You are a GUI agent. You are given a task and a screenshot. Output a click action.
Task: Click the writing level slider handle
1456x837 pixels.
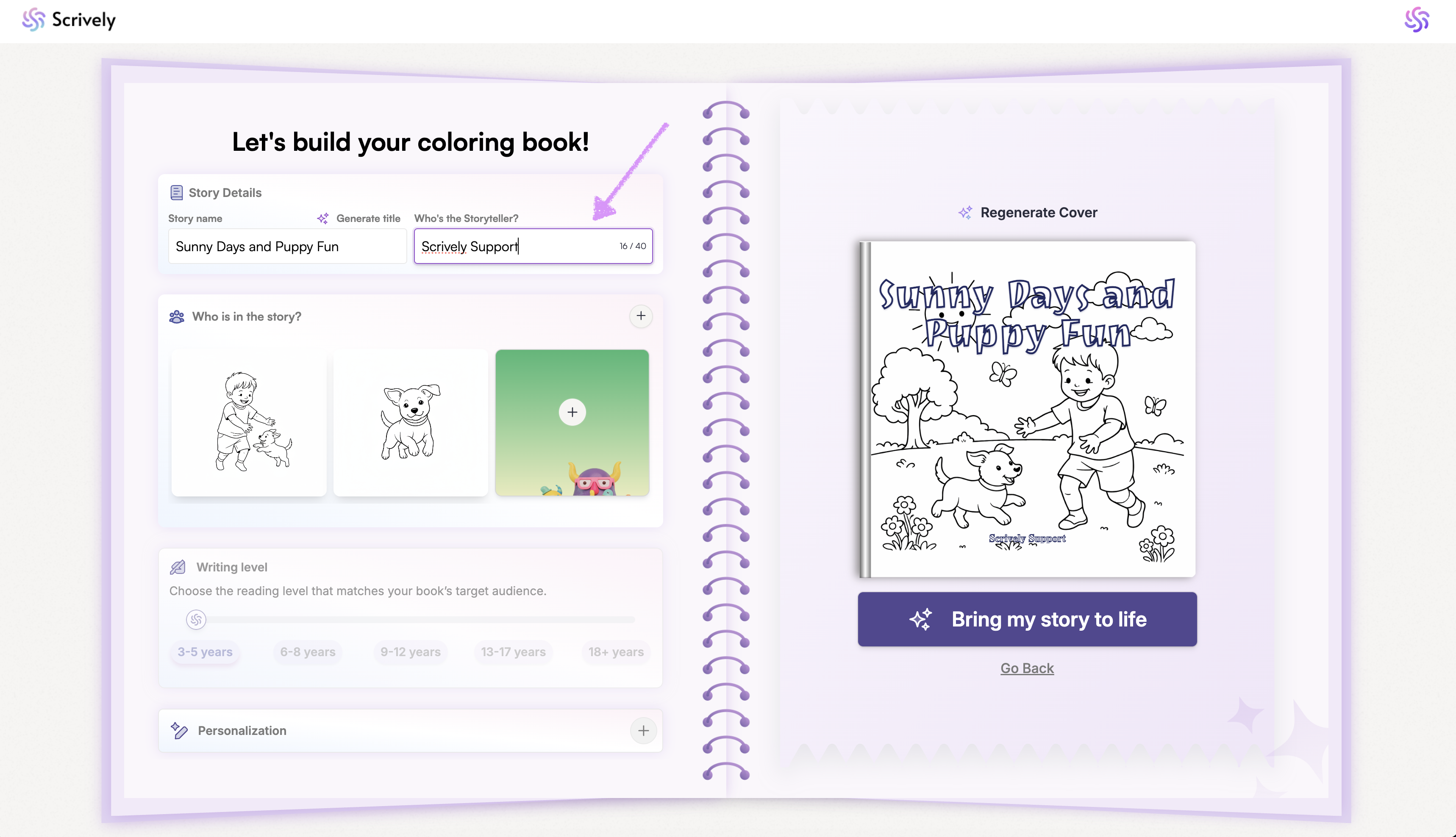pyautogui.click(x=196, y=620)
